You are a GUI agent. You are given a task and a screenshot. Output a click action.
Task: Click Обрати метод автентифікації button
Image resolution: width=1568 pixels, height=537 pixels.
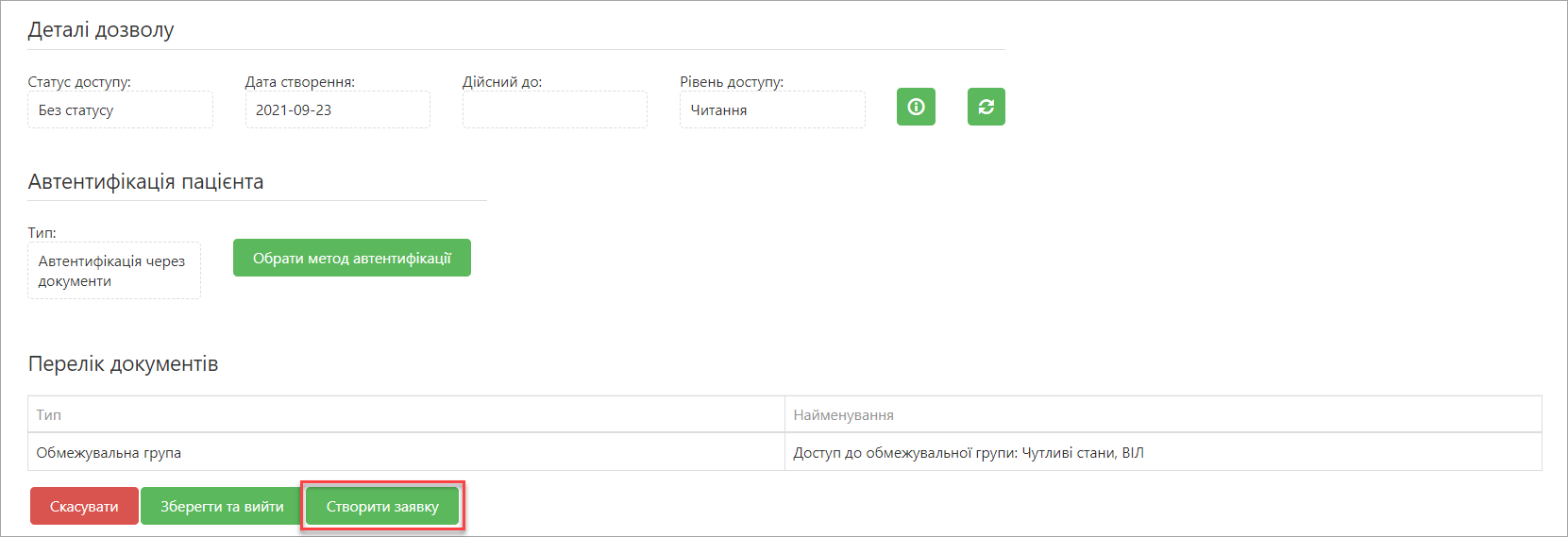[352, 258]
